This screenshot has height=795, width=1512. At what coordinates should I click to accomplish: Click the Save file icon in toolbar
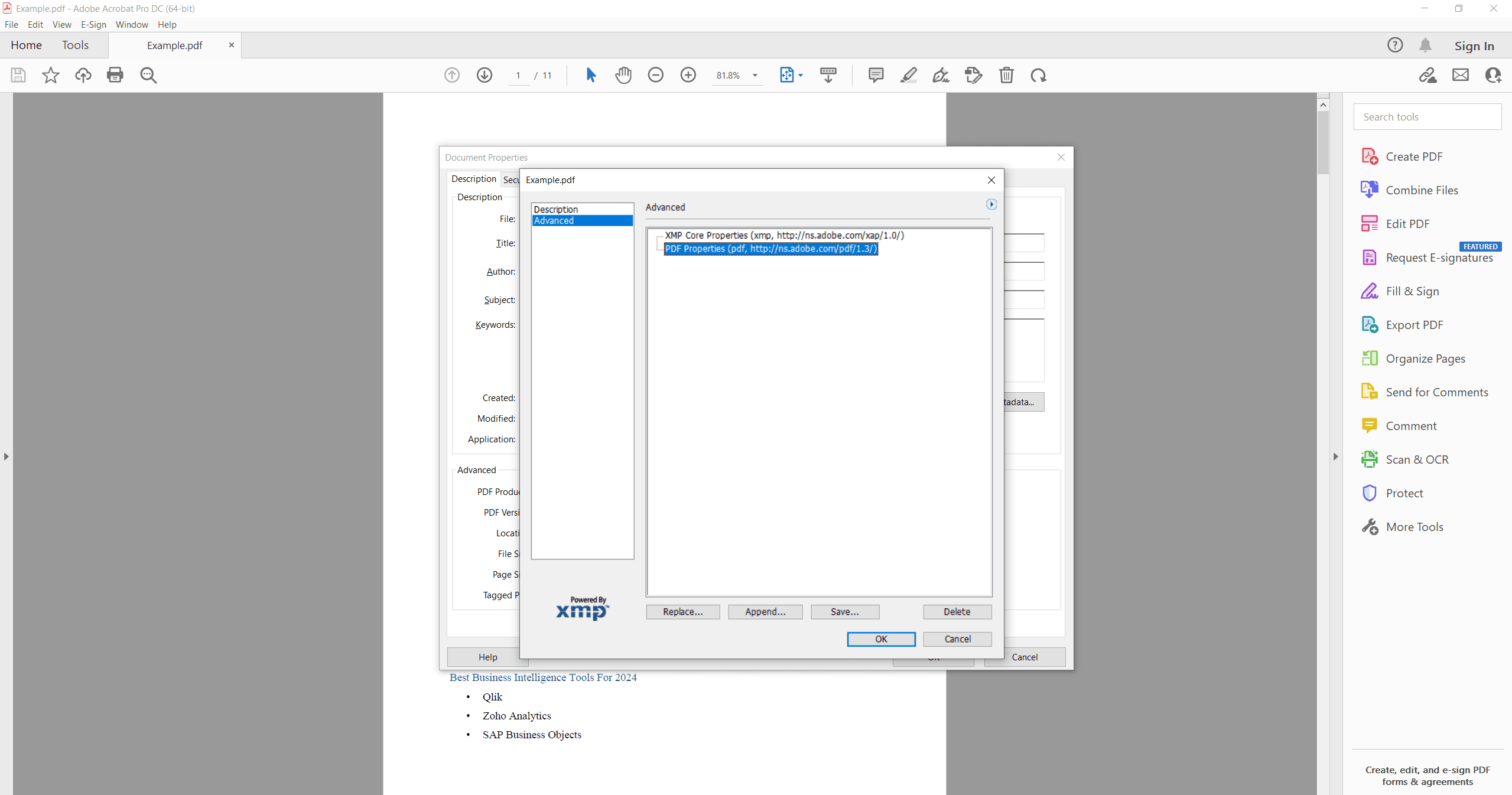click(x=18, y=75)
